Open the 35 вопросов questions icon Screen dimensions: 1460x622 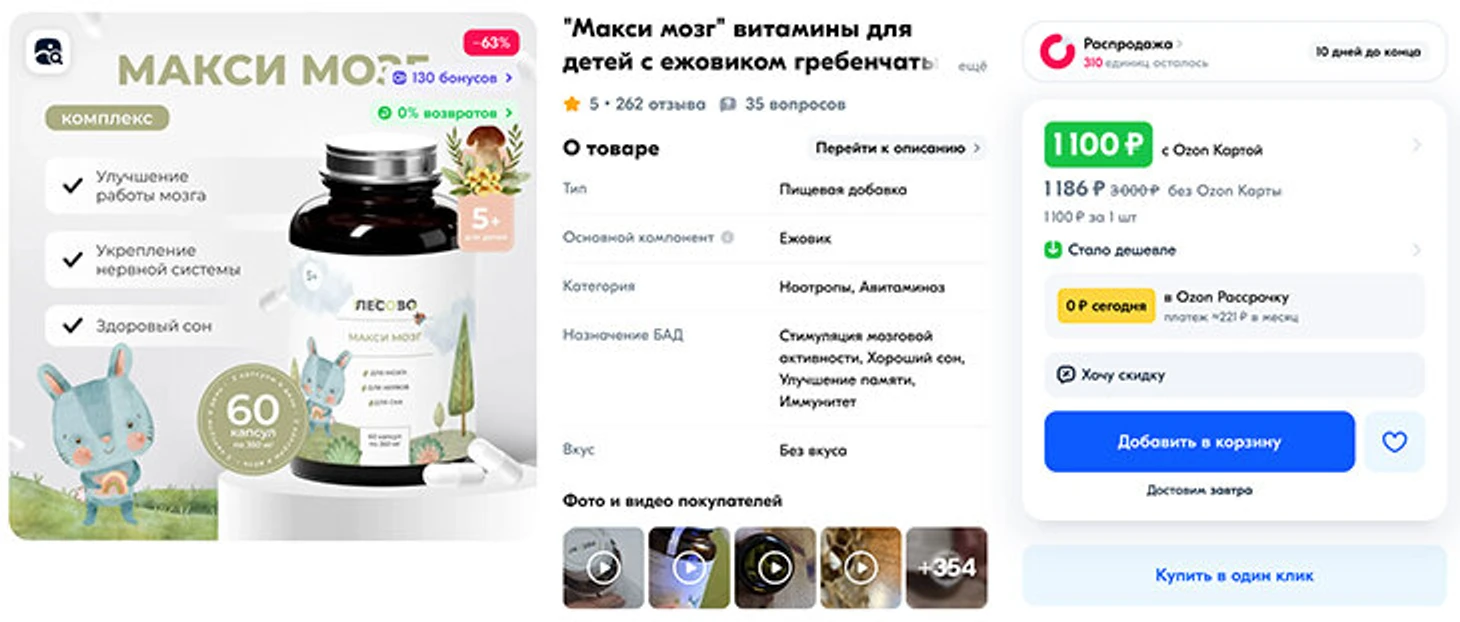[728, 104]
